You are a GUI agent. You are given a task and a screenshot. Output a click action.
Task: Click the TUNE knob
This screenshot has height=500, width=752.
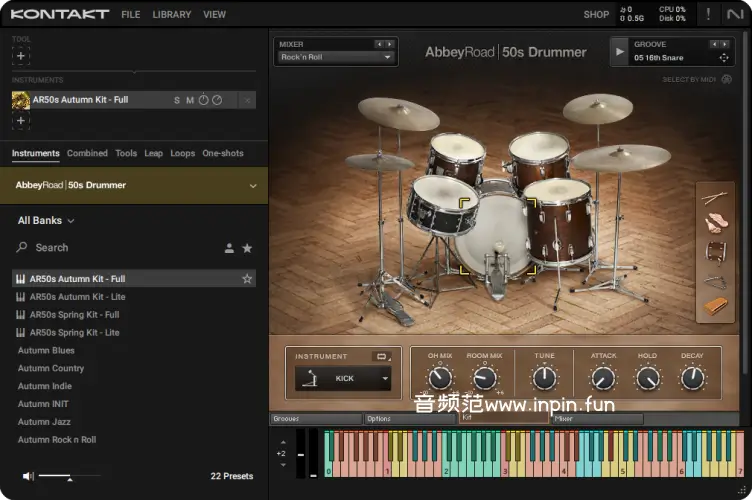click(544, 378)
